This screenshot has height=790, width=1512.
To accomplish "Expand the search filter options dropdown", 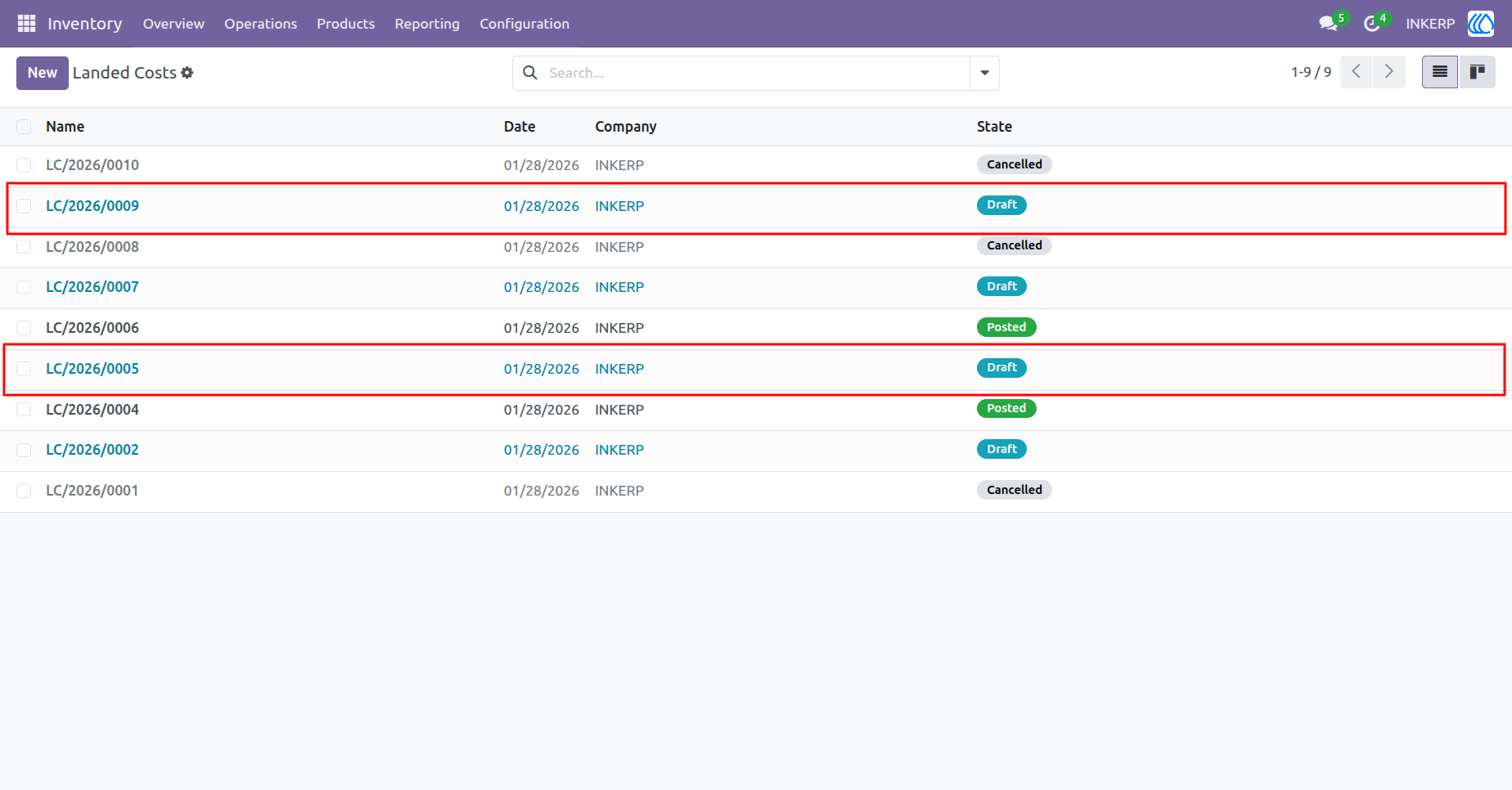I will (984, 73).
